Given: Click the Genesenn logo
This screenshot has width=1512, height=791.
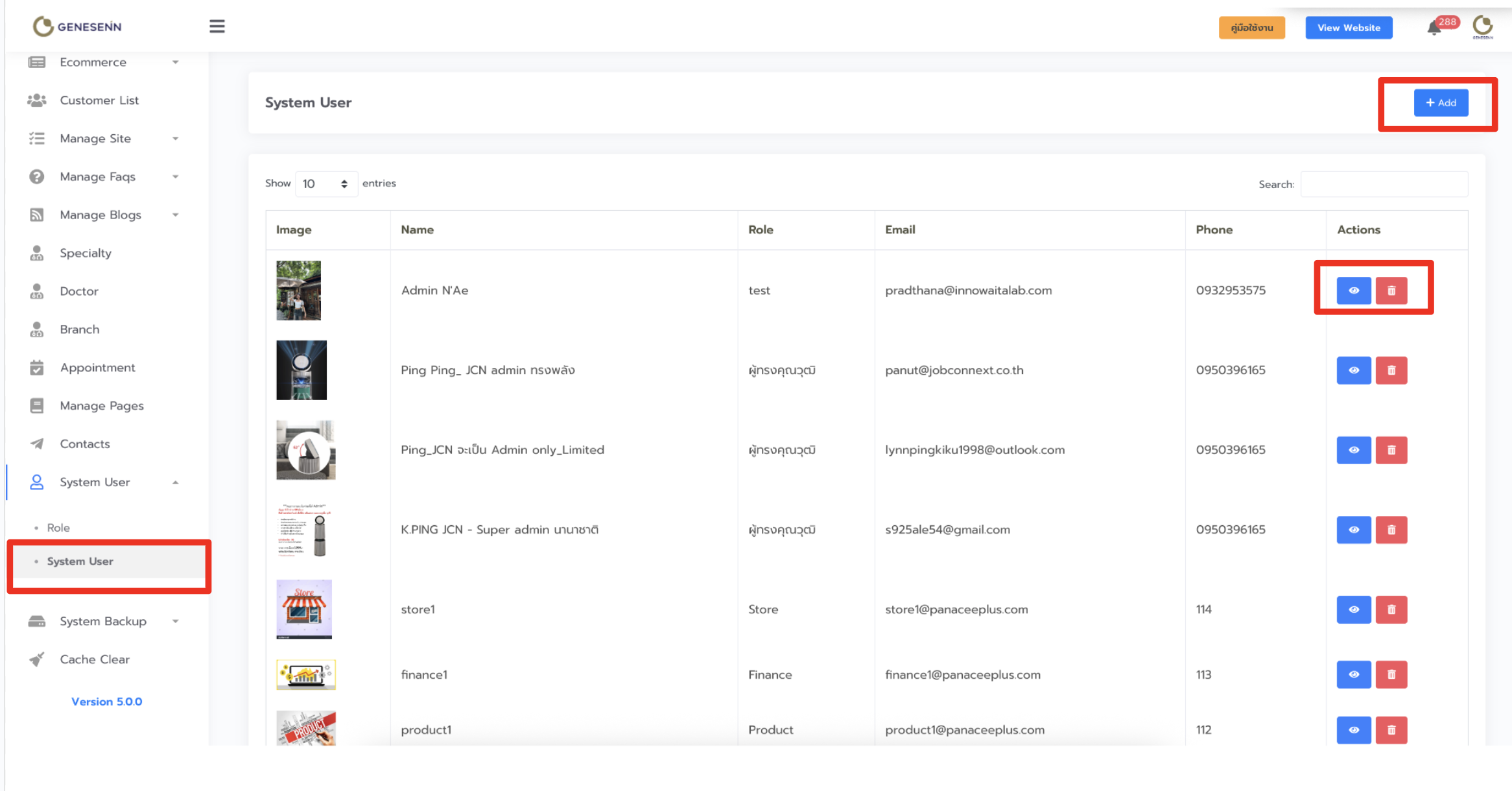Looking at the screenshot, I should (77, 27).
